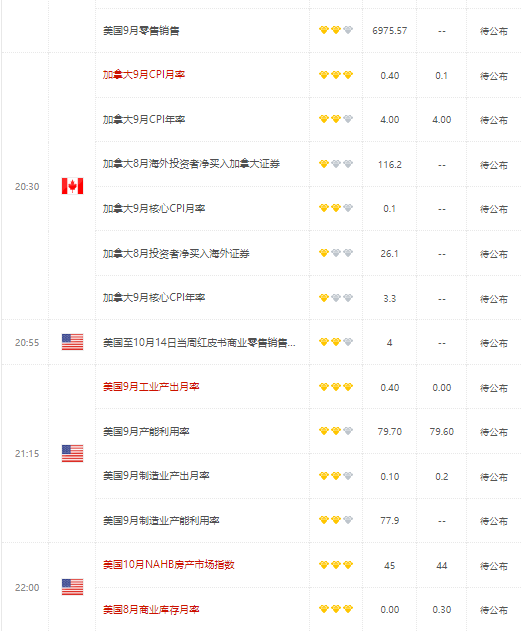Click previous value 79.70
The width and height of the screenshot is (521, 631).
[x=389, y=432]
